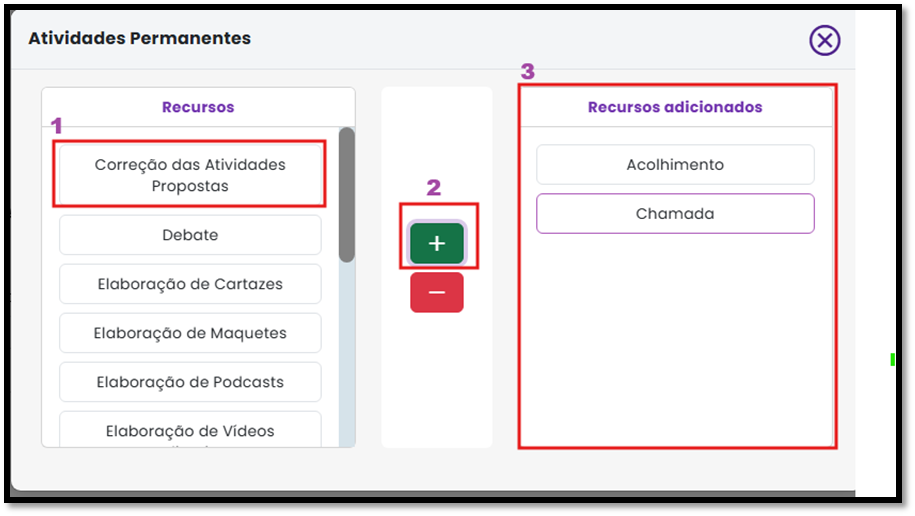Click the purple step number 1 annotation
The height and width of the screenshot is (516, 915).
[56, 126]
